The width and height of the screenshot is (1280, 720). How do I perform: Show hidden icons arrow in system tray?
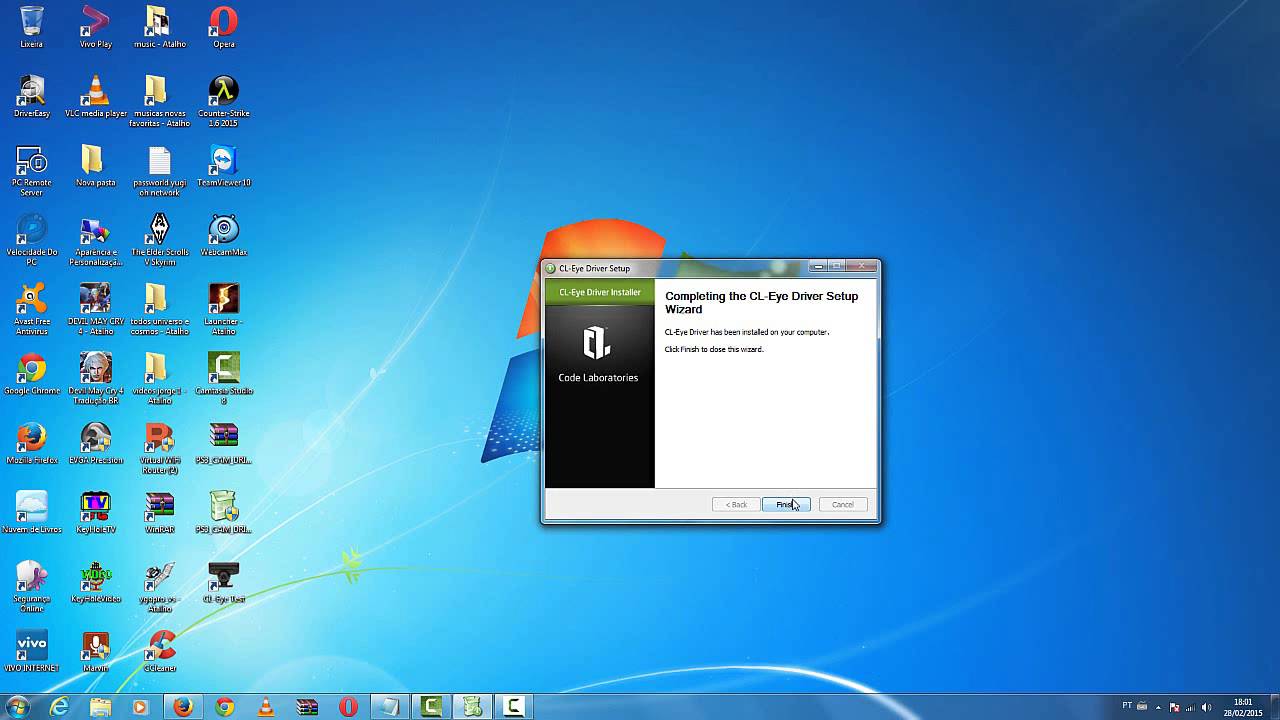click(1159, 707)
